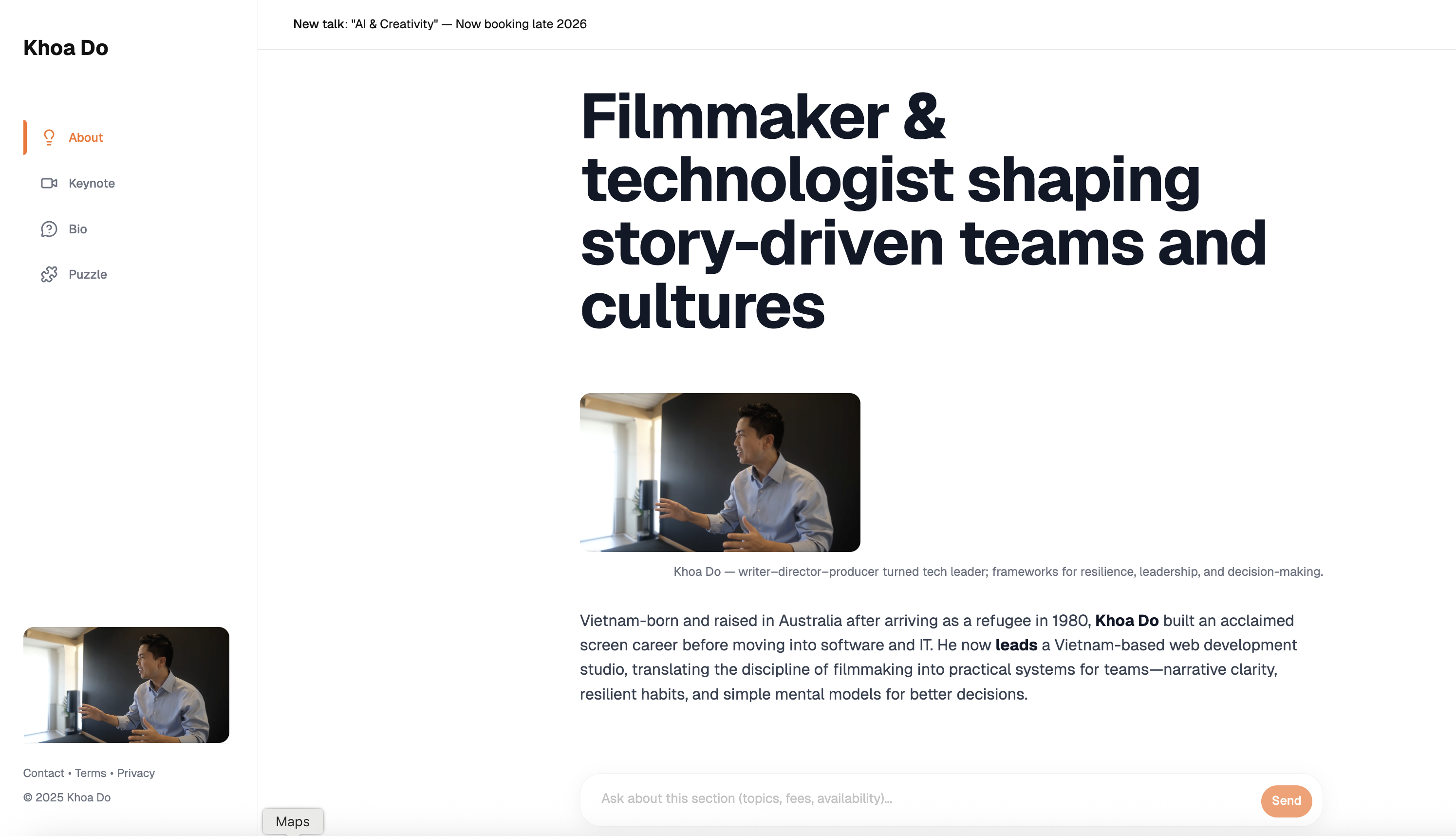Select the Keynote navigation item
This screenshot has height=836, width=1456.
pyautogui.click(x=92, y=183)
